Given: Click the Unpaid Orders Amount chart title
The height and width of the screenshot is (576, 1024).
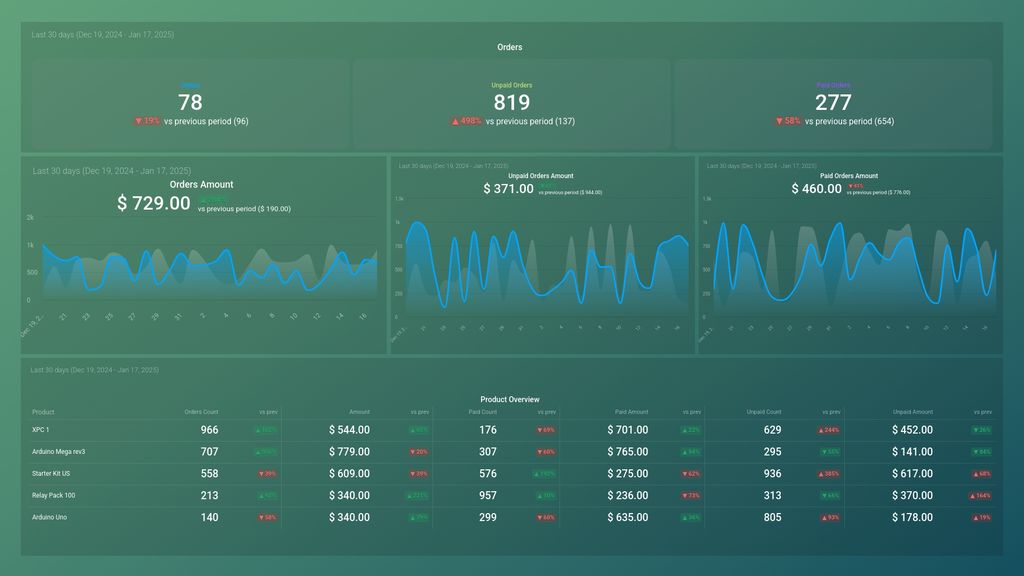Looking at the screenshot, I should point(541,176).
